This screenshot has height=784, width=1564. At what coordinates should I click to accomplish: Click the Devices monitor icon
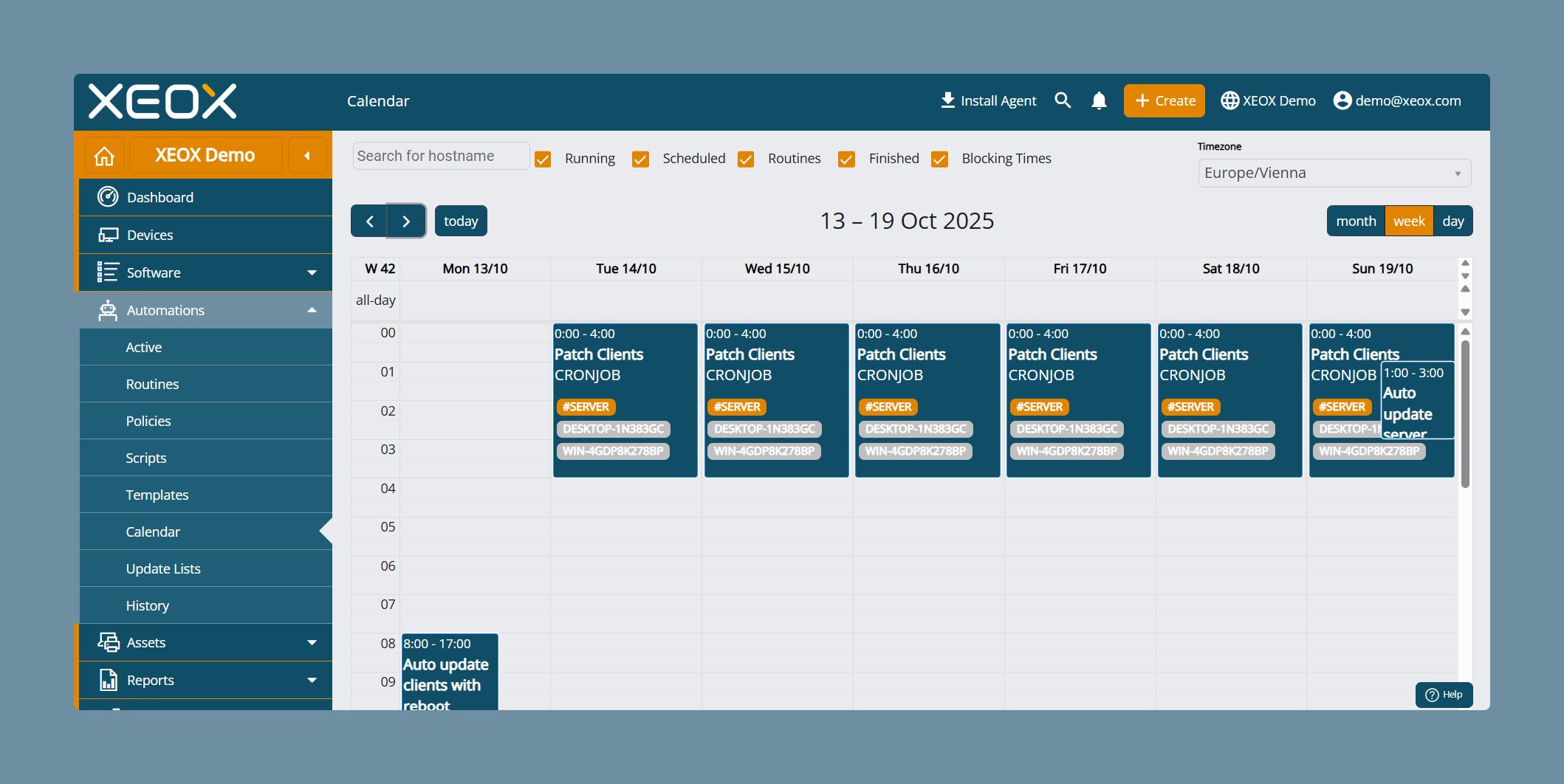[x=108, y=235]
